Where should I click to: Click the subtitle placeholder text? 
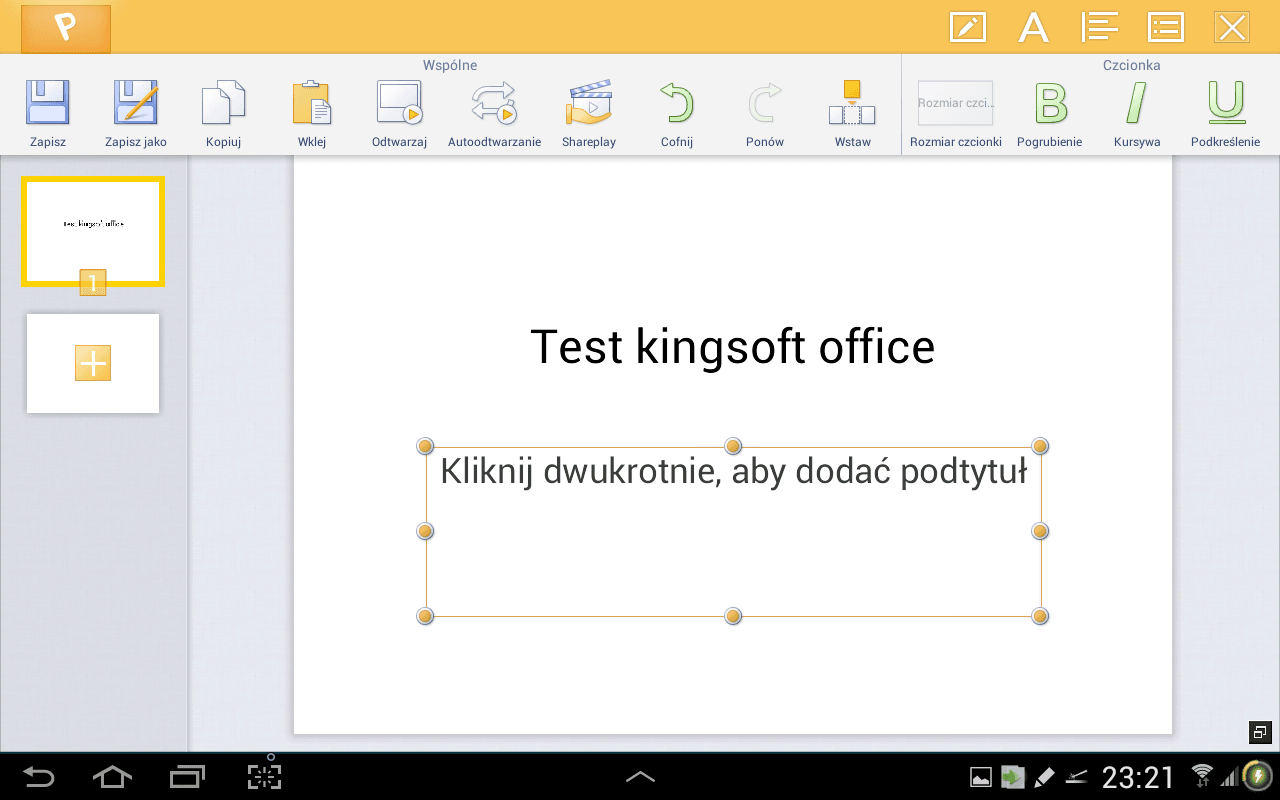[733, 471]
